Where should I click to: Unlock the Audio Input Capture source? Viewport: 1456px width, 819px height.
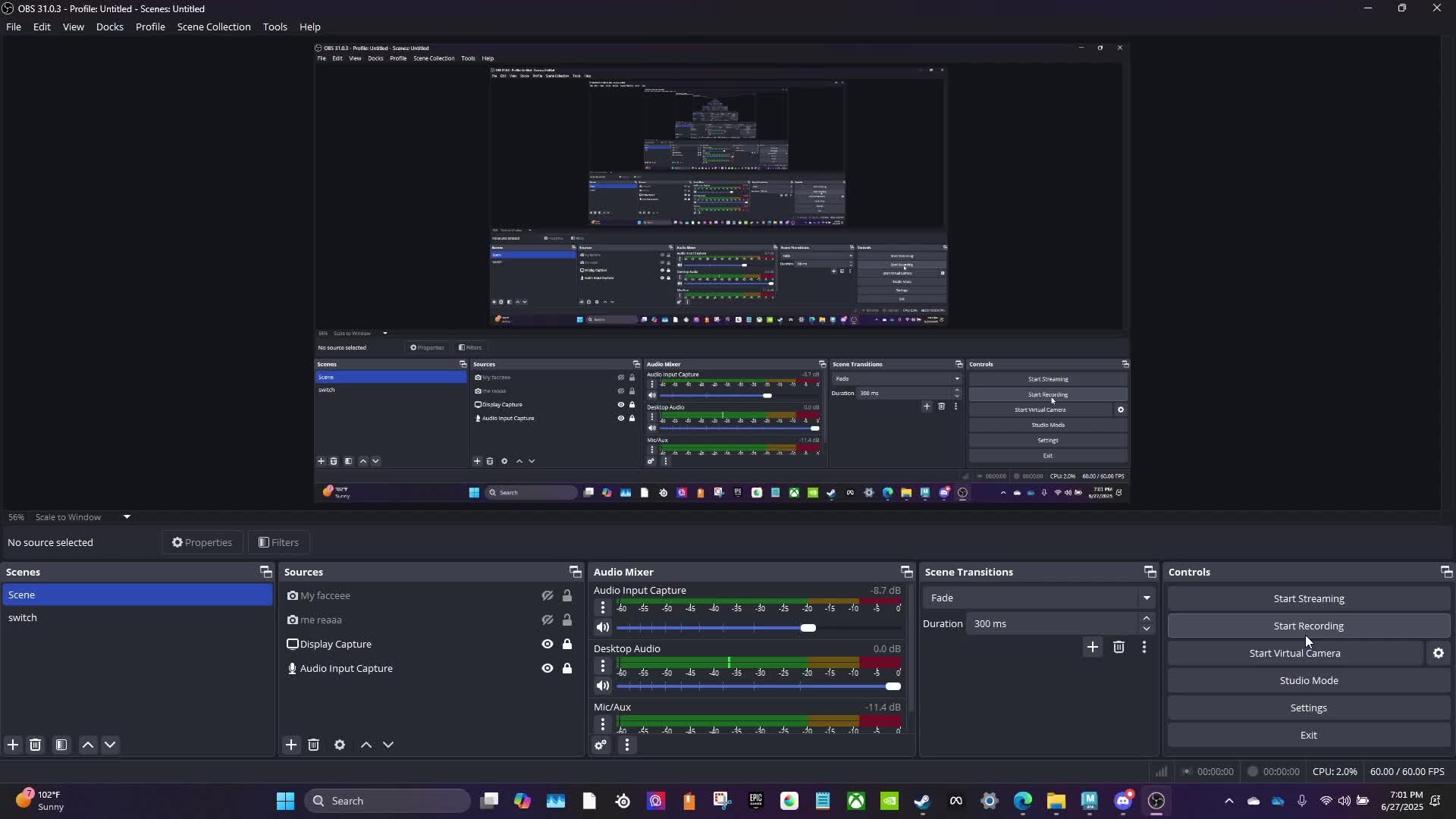(x=567, y=669)
